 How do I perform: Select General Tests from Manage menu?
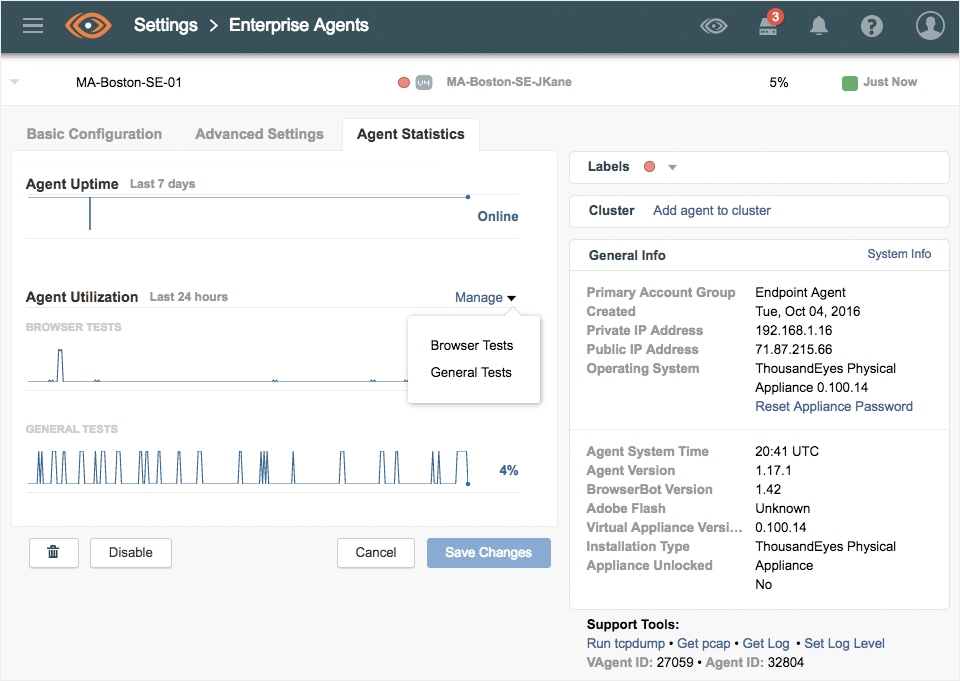pos(471,372)
